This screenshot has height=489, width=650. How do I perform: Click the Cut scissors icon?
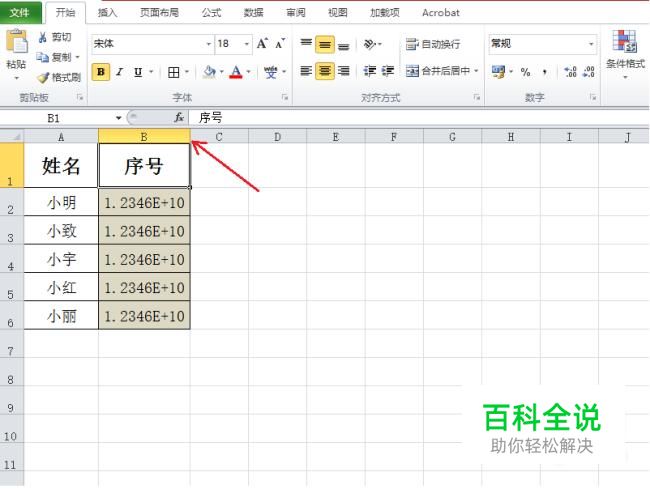(42, 37)
